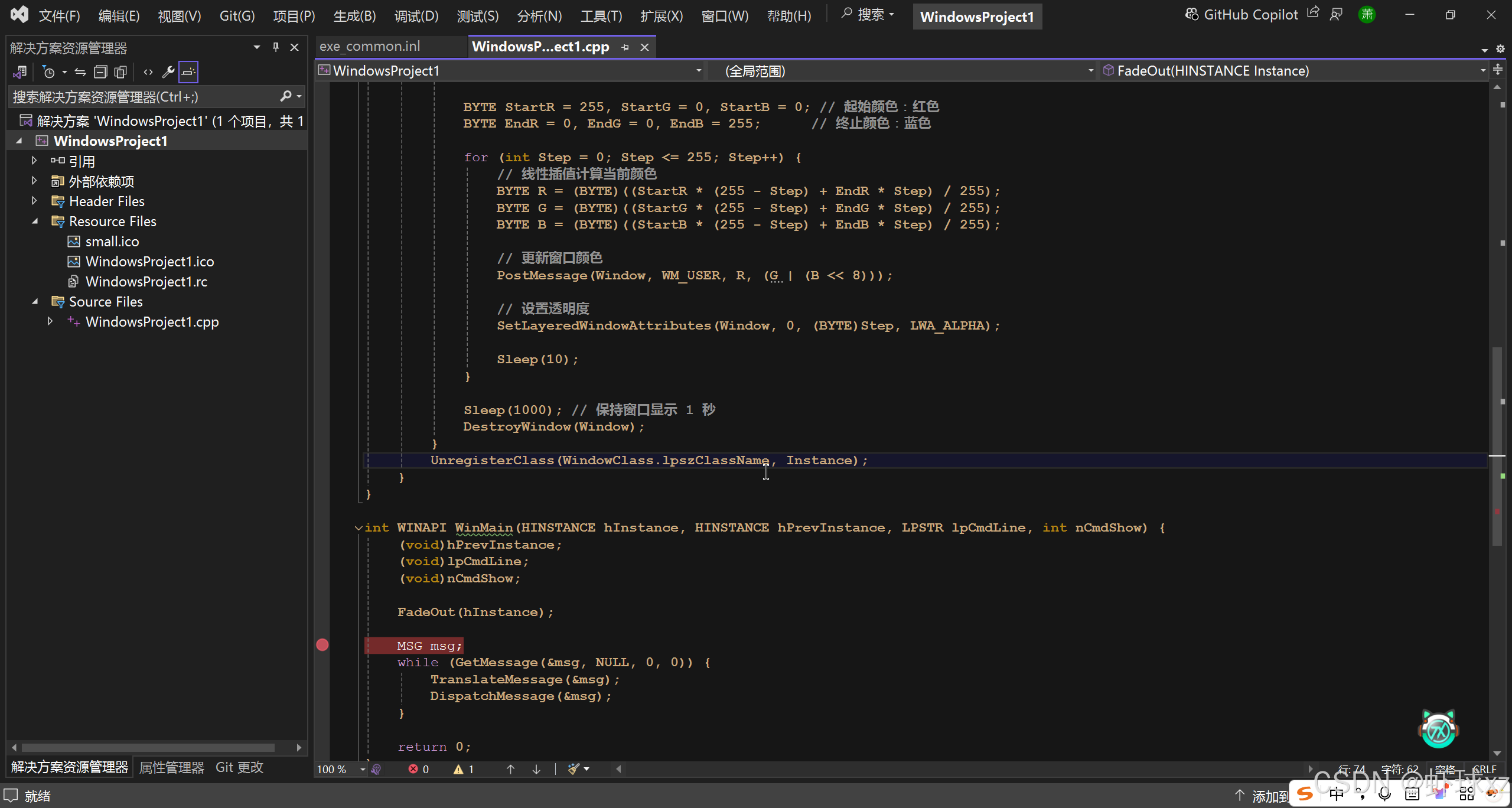Open properties using the wrench icon
This screenshot has width=1512, height=808.
pos(168,72)
